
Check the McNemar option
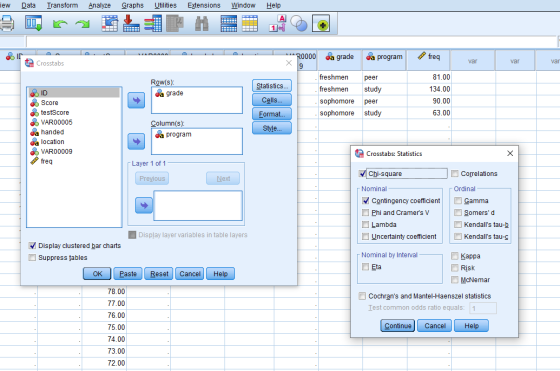coord(455,280)
